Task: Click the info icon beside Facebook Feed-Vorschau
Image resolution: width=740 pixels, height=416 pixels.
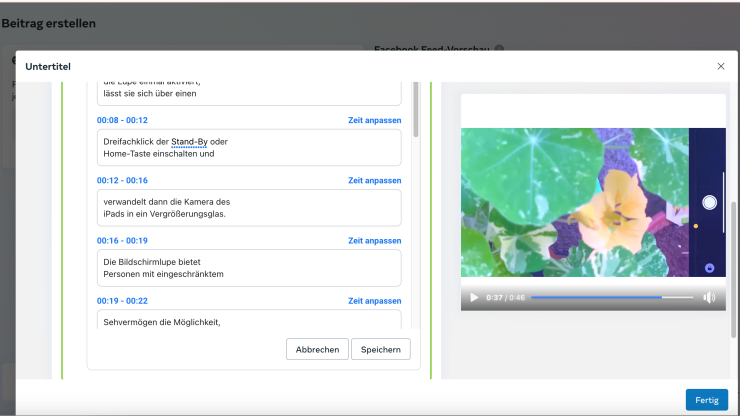Action: coord(499,49)
